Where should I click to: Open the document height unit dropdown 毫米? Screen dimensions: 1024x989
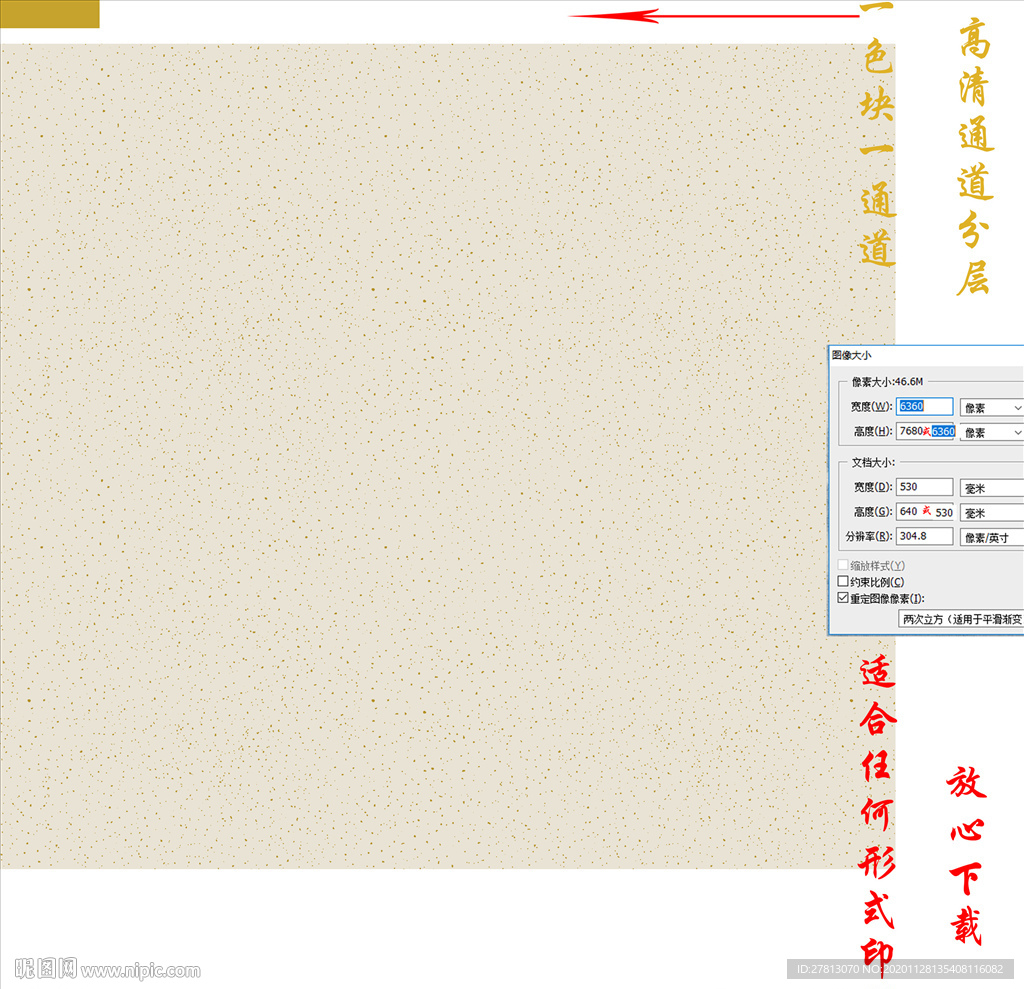[x=991, y=513]
